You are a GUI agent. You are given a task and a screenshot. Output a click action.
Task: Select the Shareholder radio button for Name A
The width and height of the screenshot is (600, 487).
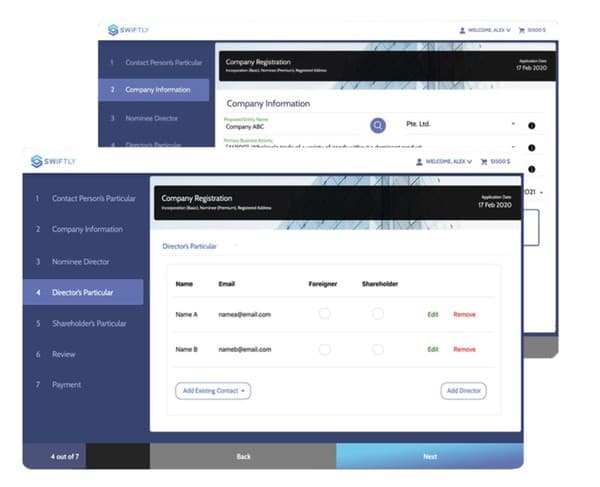(378, 314)
